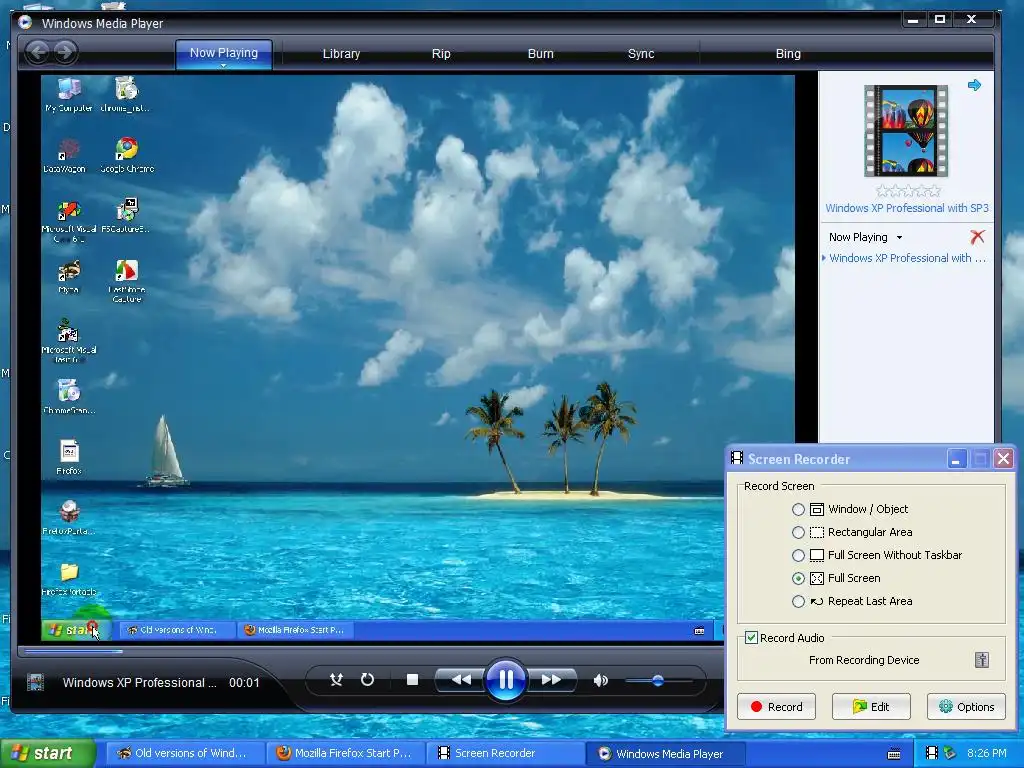Switch to the Burn tab
The height and width of the screenshot is (768, 1024).
[540, 54]
